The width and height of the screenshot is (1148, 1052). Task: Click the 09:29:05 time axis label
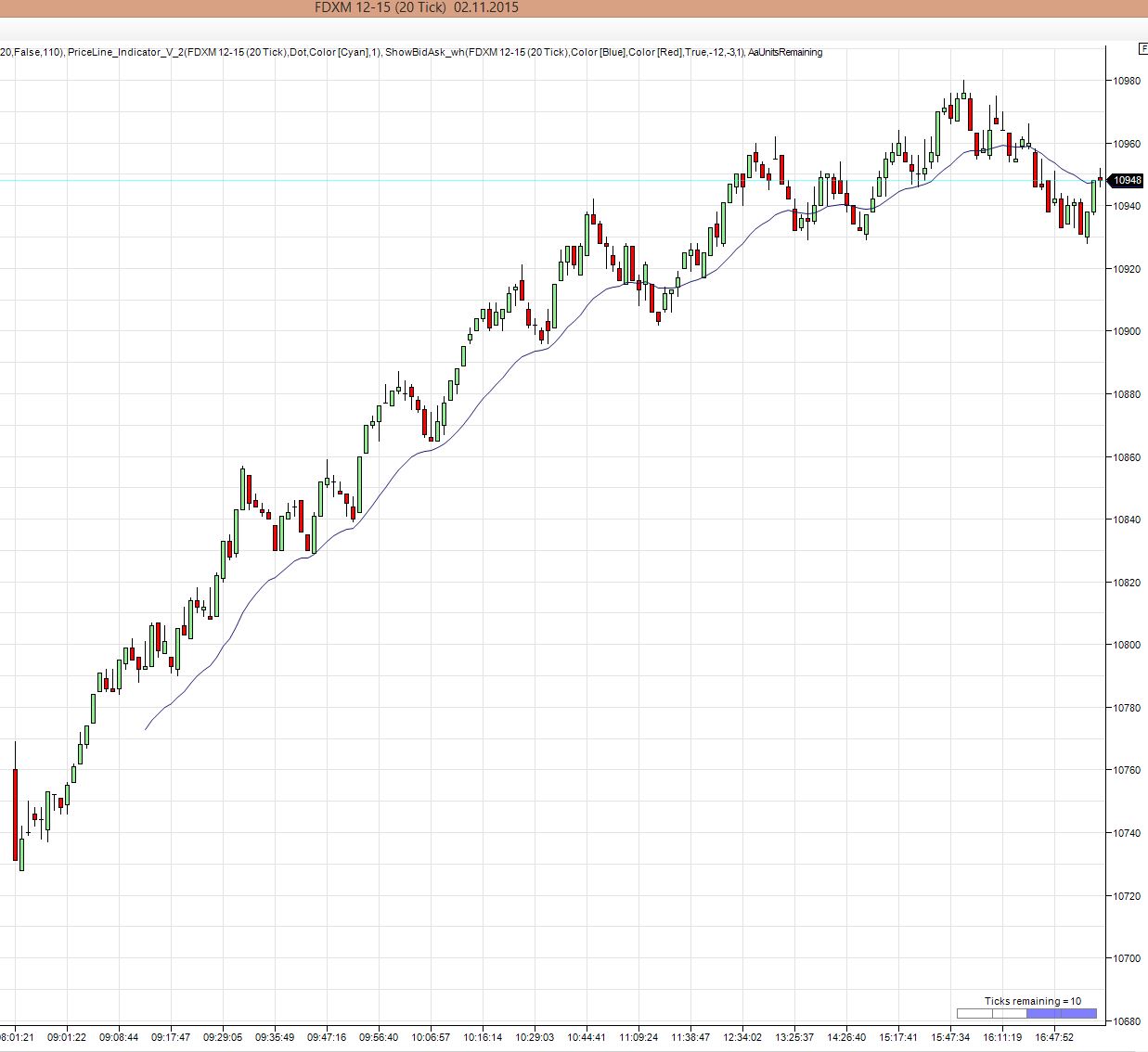(223, 1037)
